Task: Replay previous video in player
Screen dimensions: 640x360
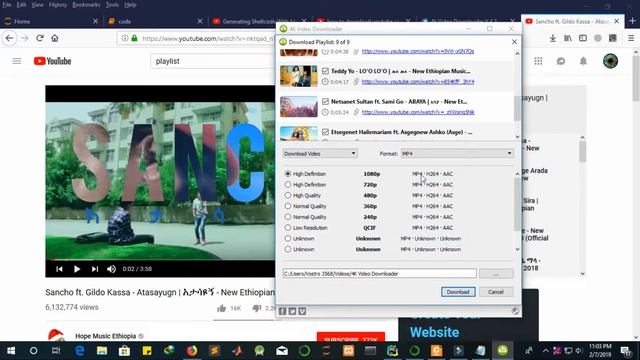Action: (x=59, y=269)
